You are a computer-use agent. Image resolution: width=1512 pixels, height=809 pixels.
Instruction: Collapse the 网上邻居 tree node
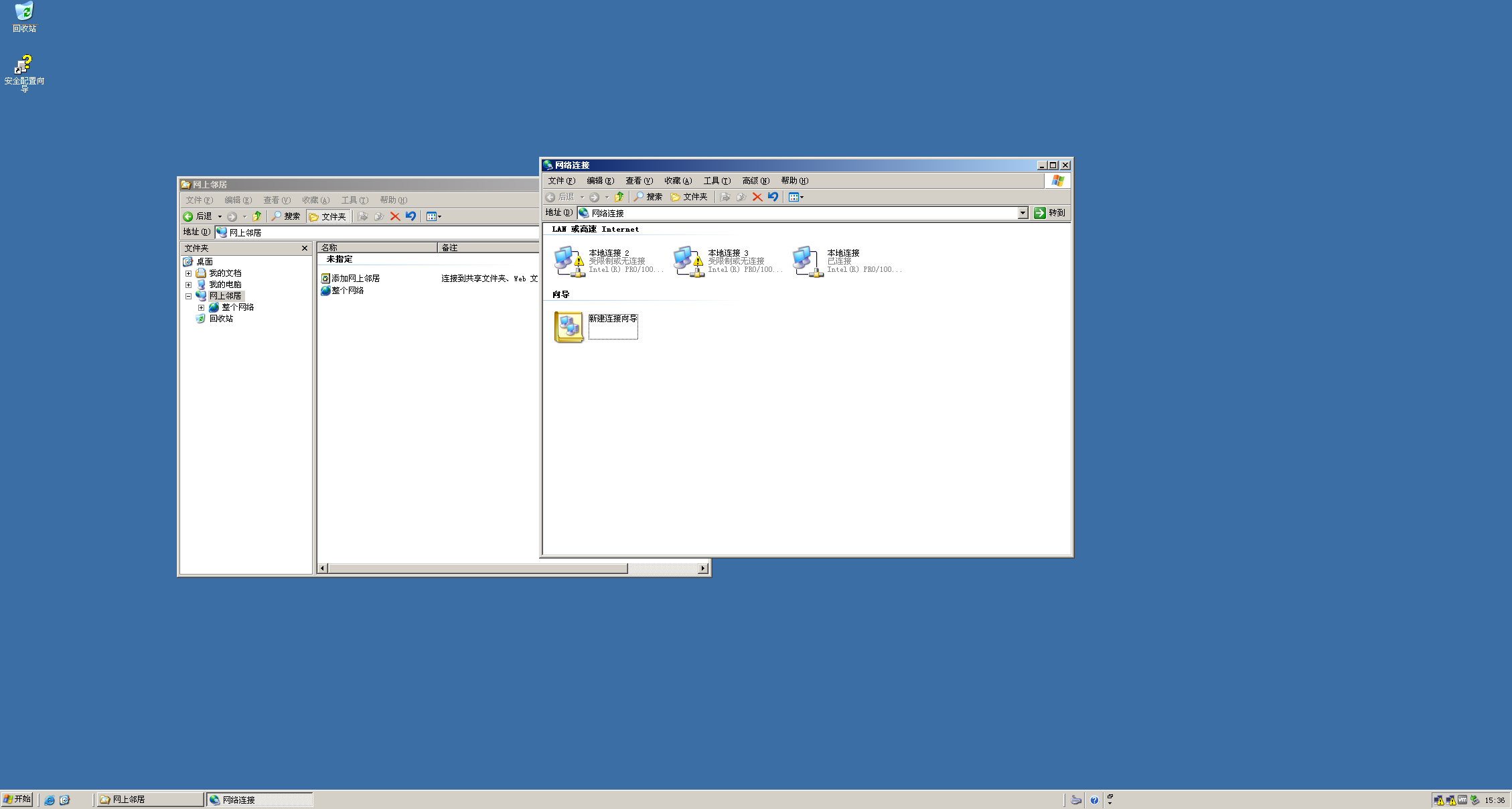189,296
